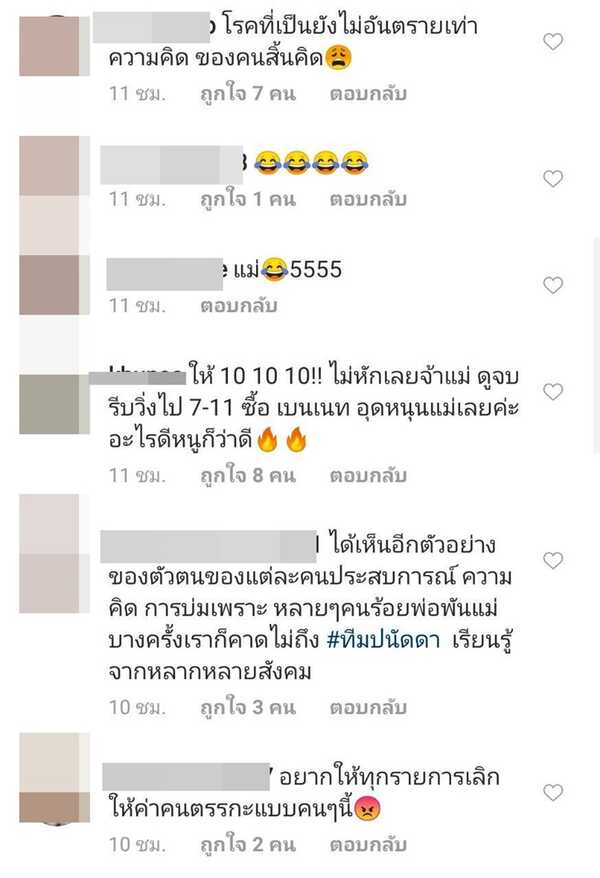View who liked: ถูกใจ 7 คน
Viewport: 600px width, 878px height.
coord(248,94)
